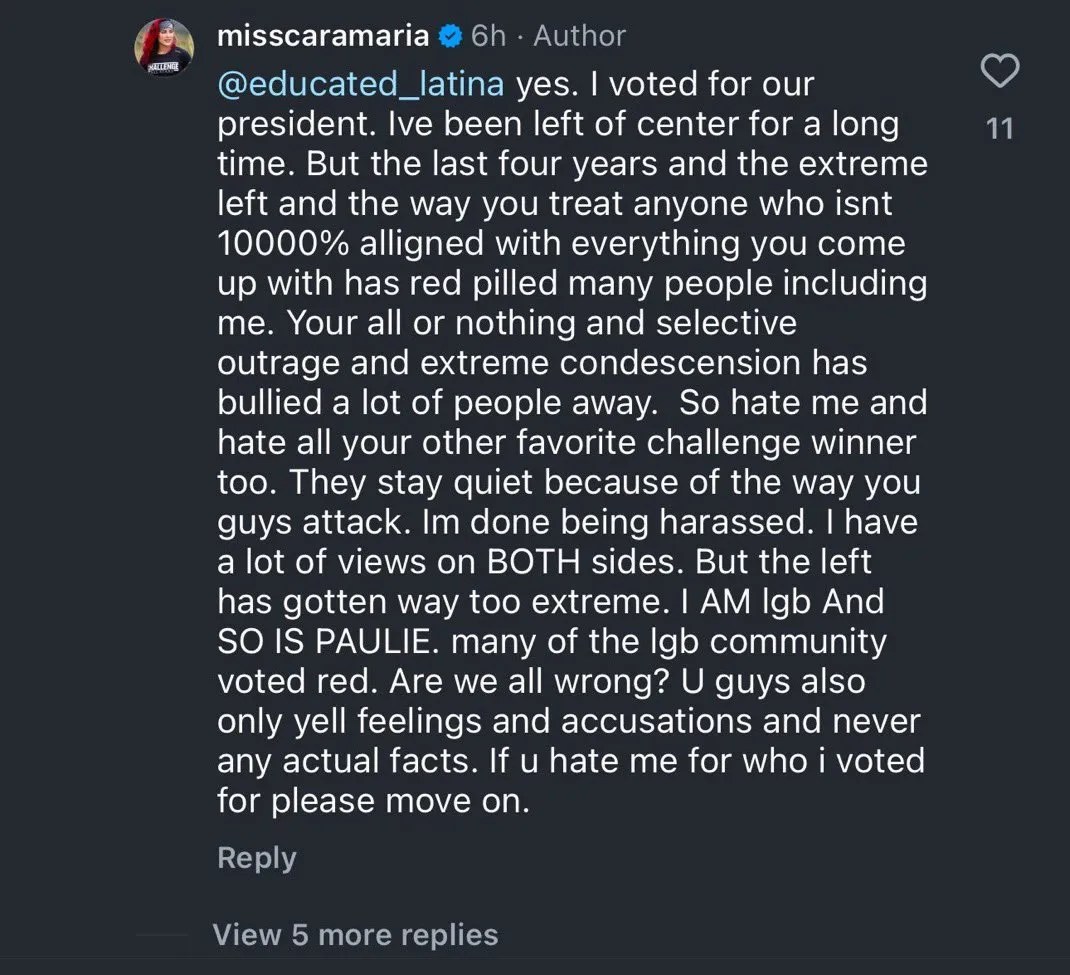Click the blue verified badge
This screenshot has height=975, width=1070.
tap(450, 37)
